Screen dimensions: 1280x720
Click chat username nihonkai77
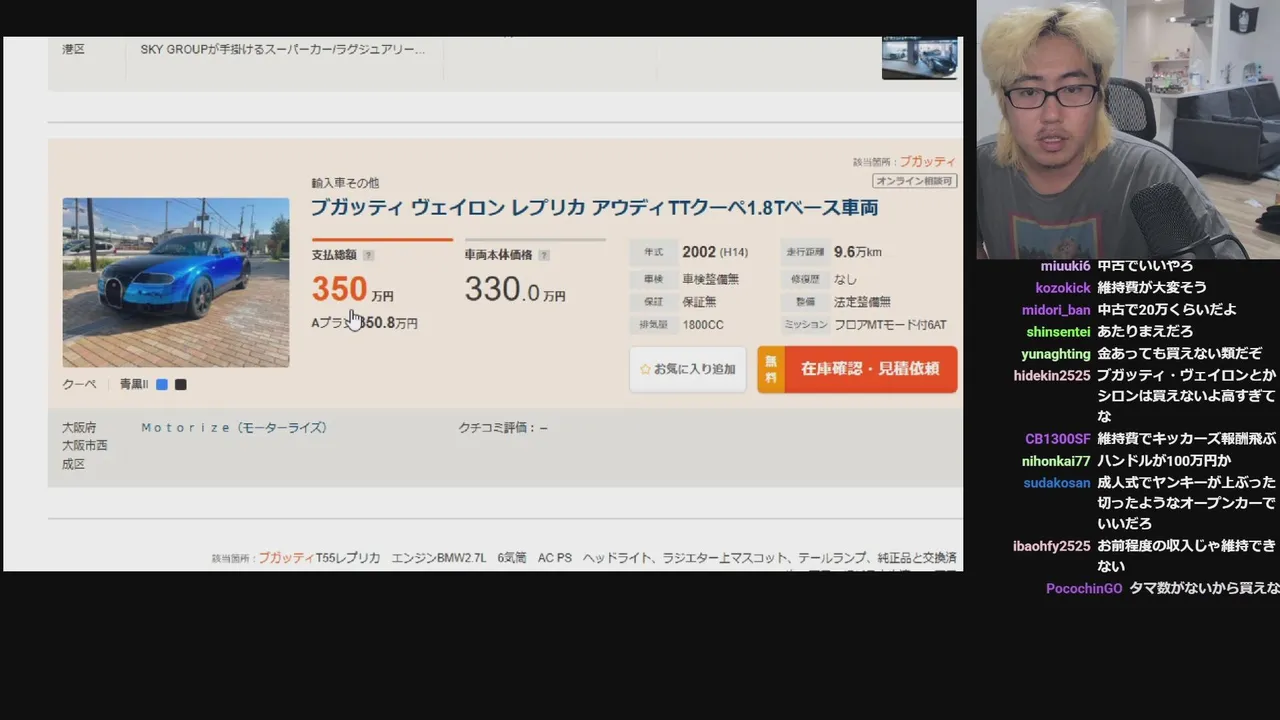pyautogui.click(x=1056, y=461)
